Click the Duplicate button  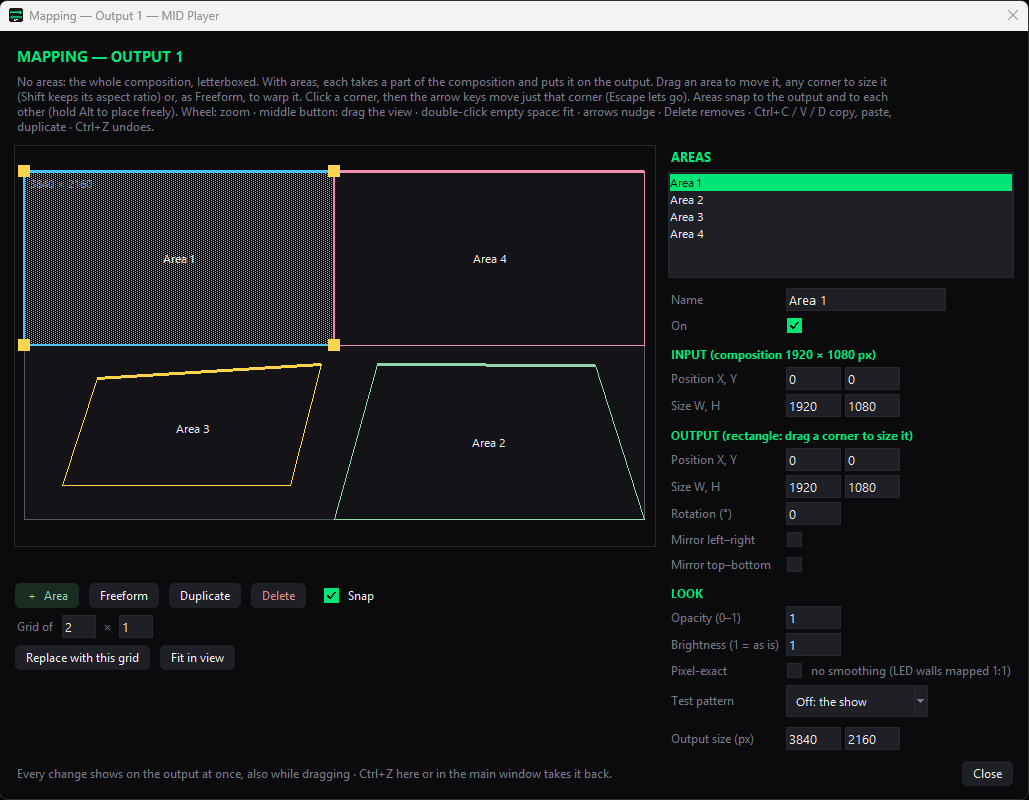[x=205, y=596]
